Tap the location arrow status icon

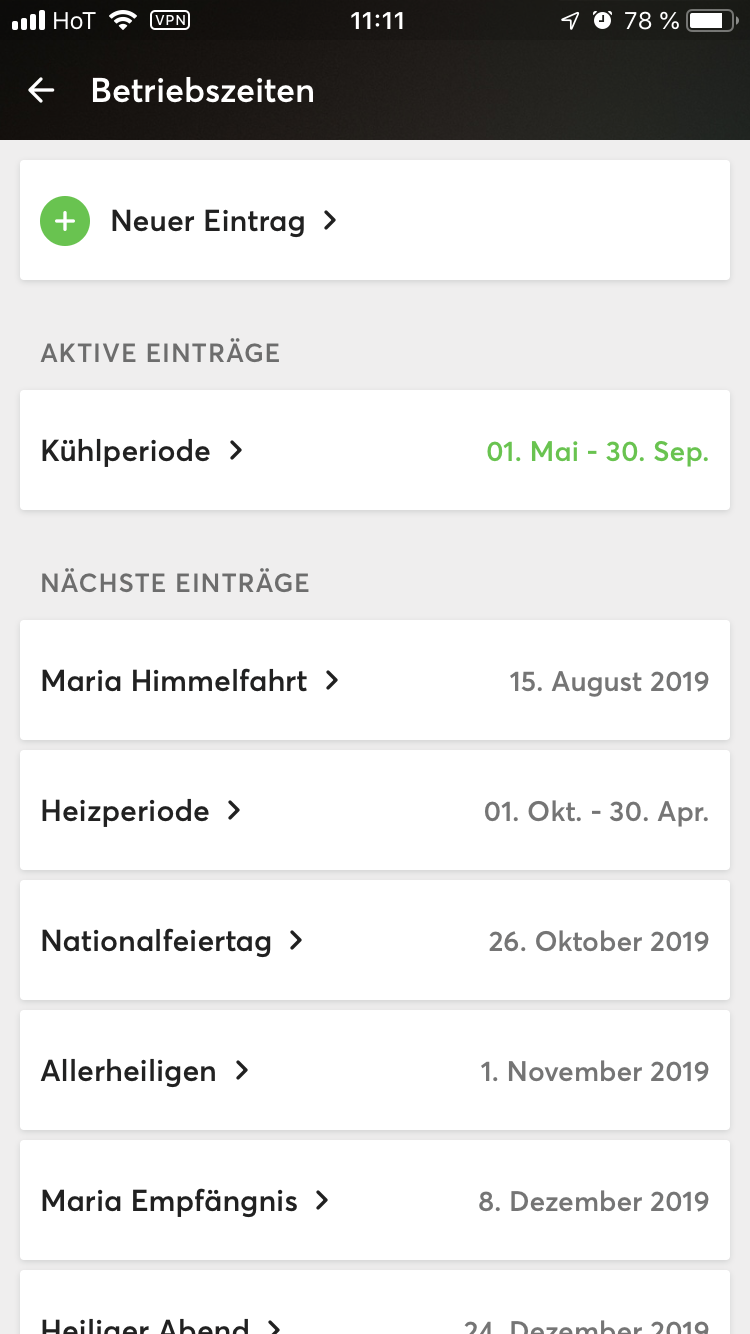(570, 20)
